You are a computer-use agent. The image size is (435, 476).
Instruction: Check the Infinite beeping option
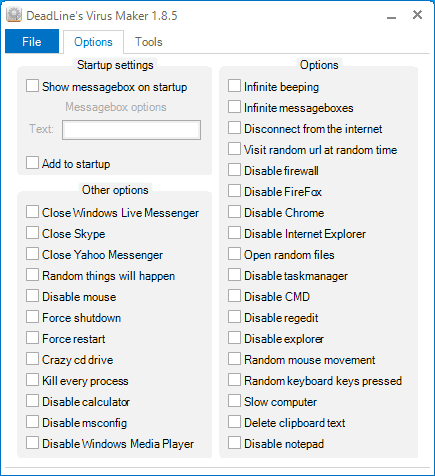click(x=234, y=86)
